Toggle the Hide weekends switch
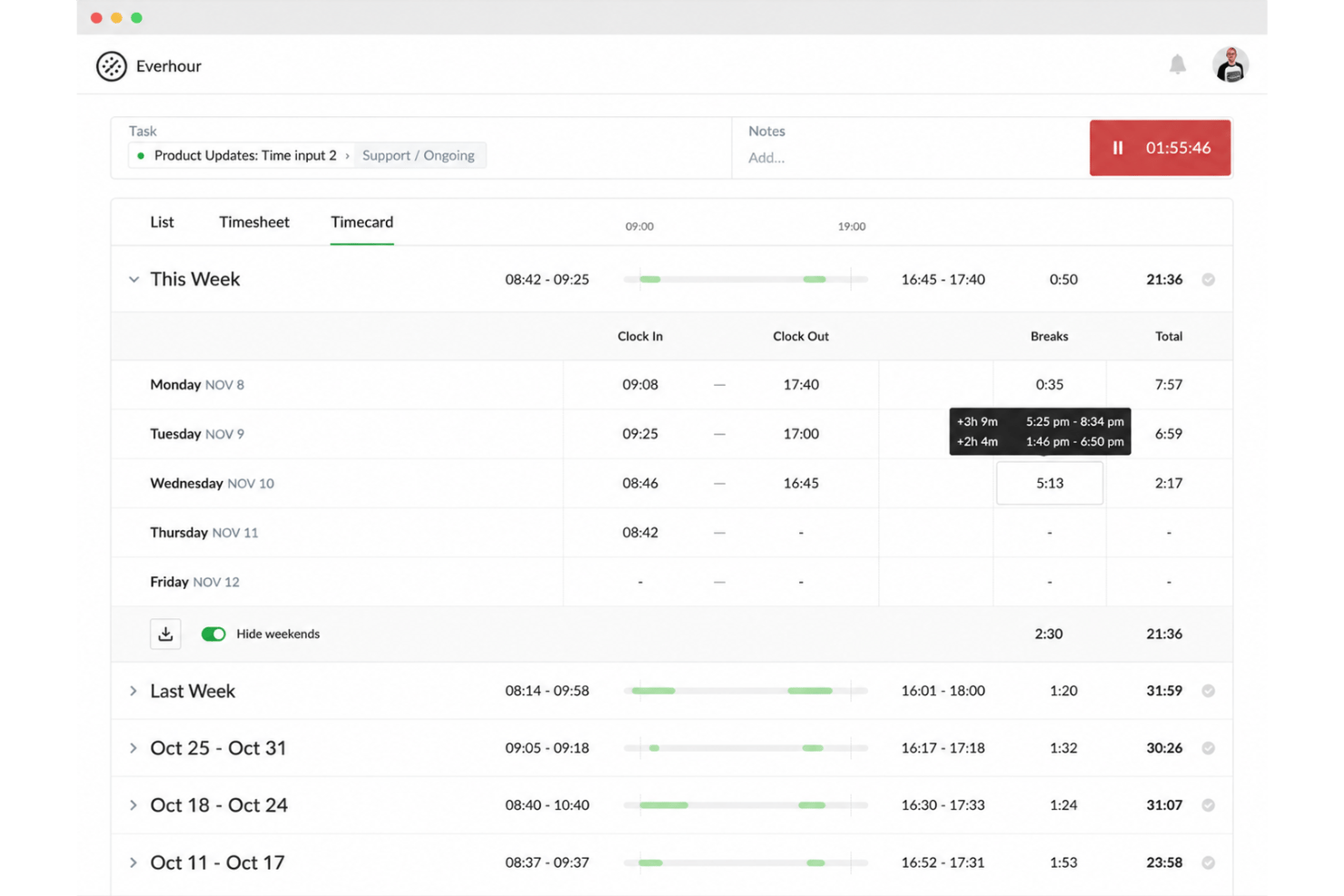 pos(213,634)
